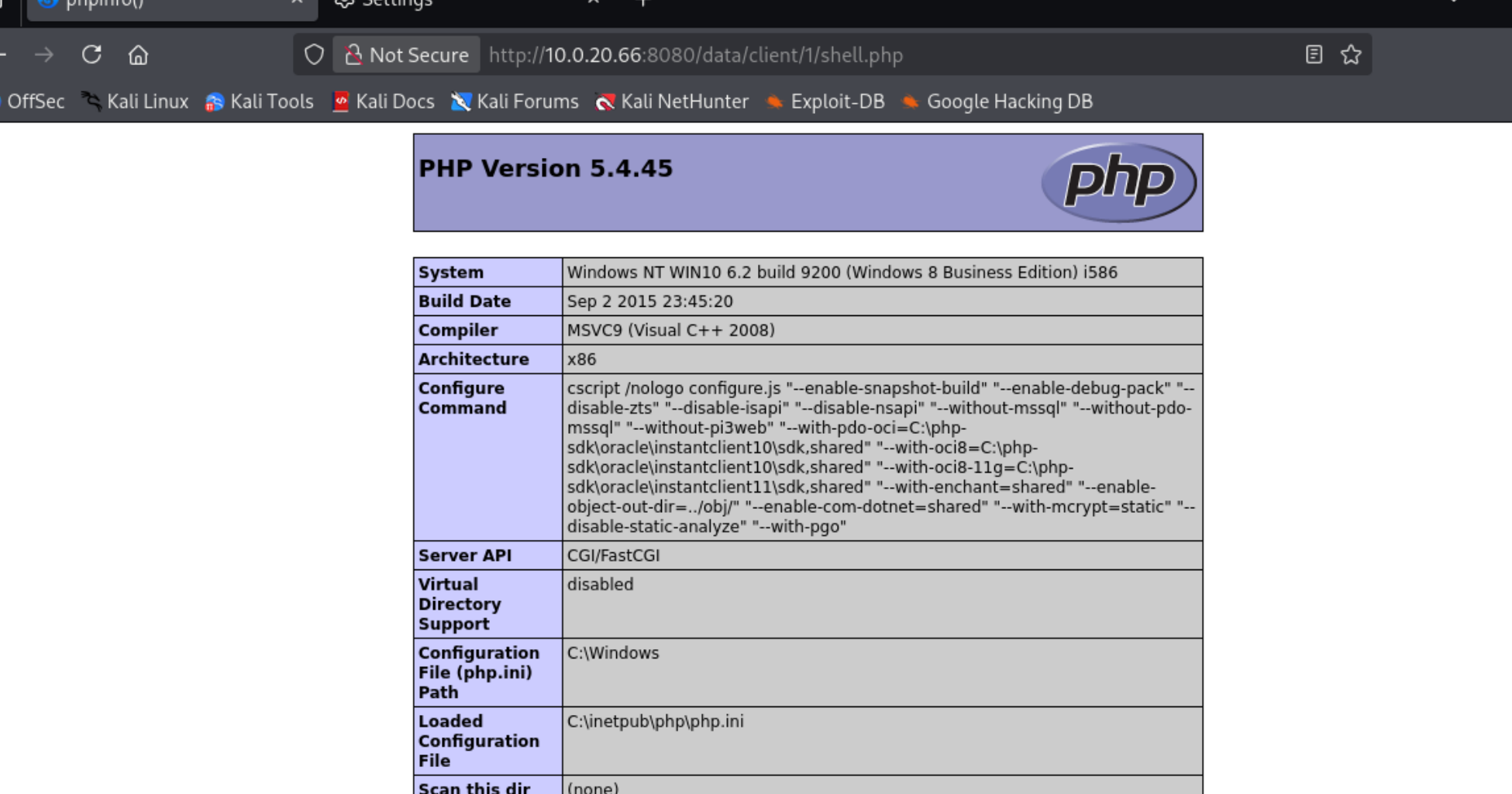Click the PHP logo image
Image resolution: width=1512 pixels, height=794 pixels.
click(x=1118, y=182)
